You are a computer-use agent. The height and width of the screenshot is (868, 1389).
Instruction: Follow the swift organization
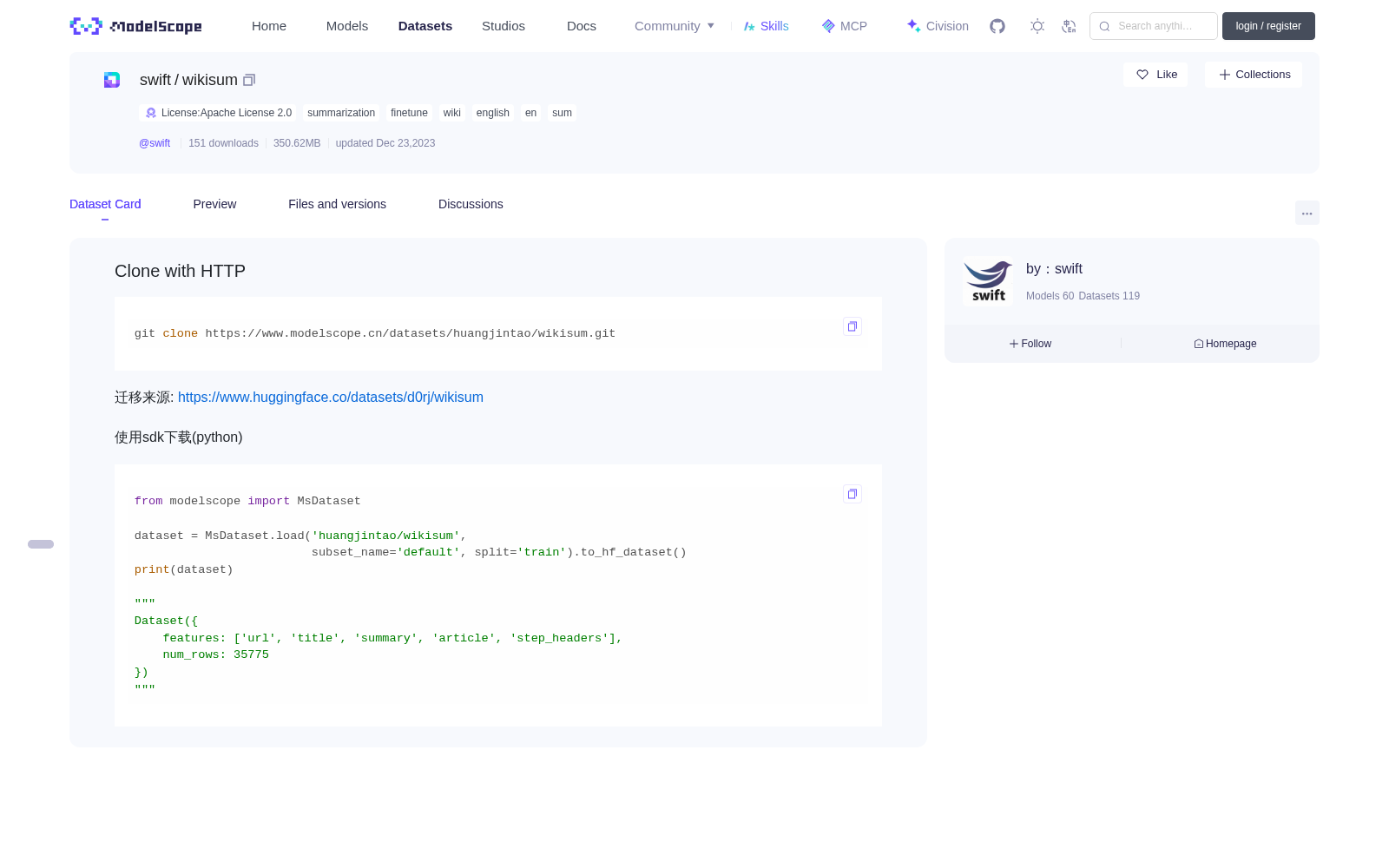[x=1030, y=344]
